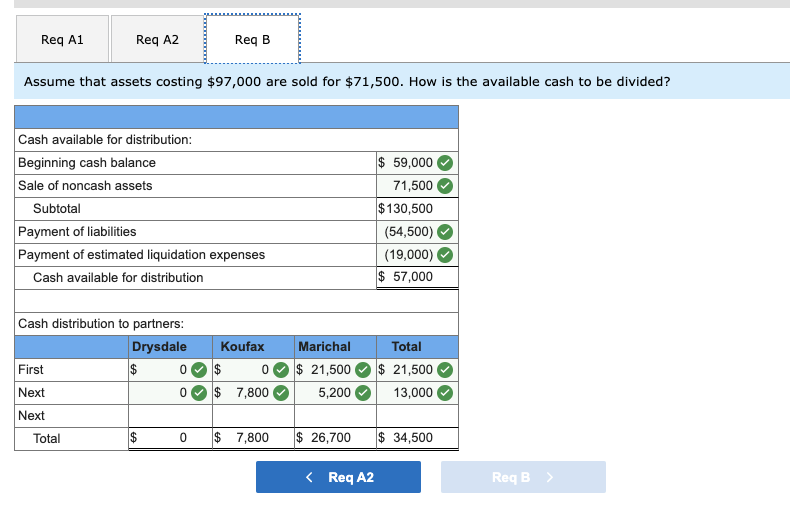Click the First row label
The image size is (809, 515).
31,370
